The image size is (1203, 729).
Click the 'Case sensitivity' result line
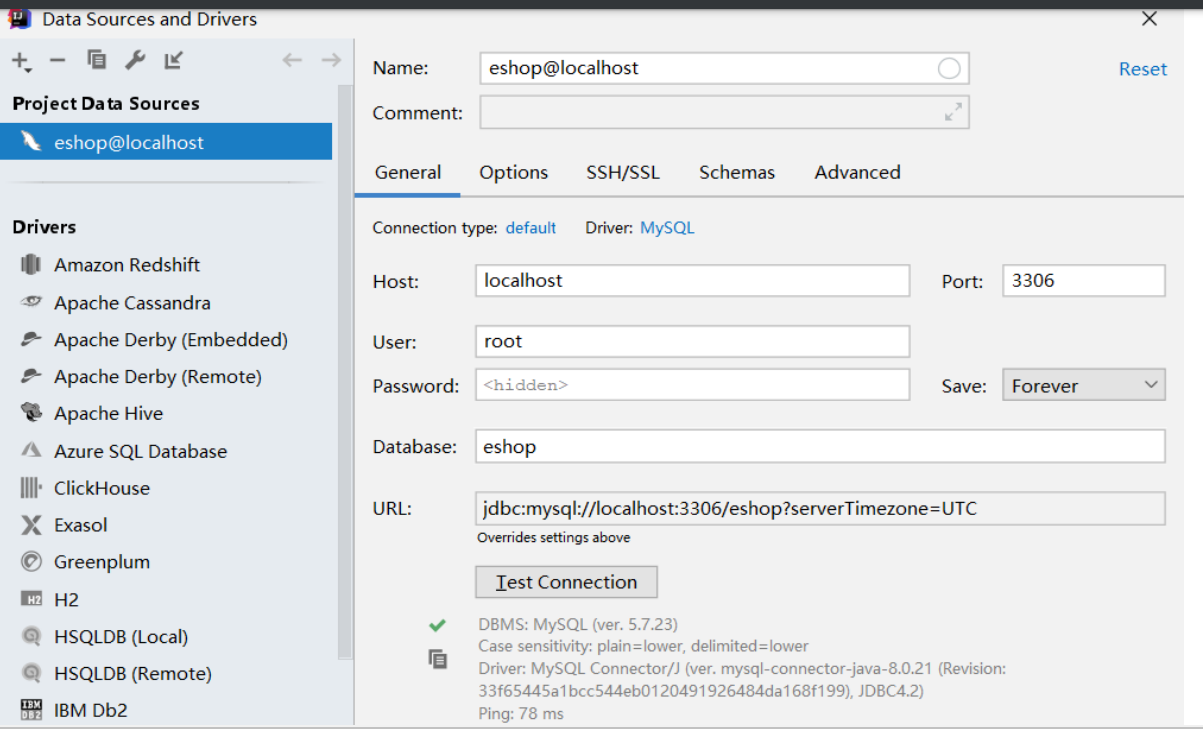click(643, 646)
